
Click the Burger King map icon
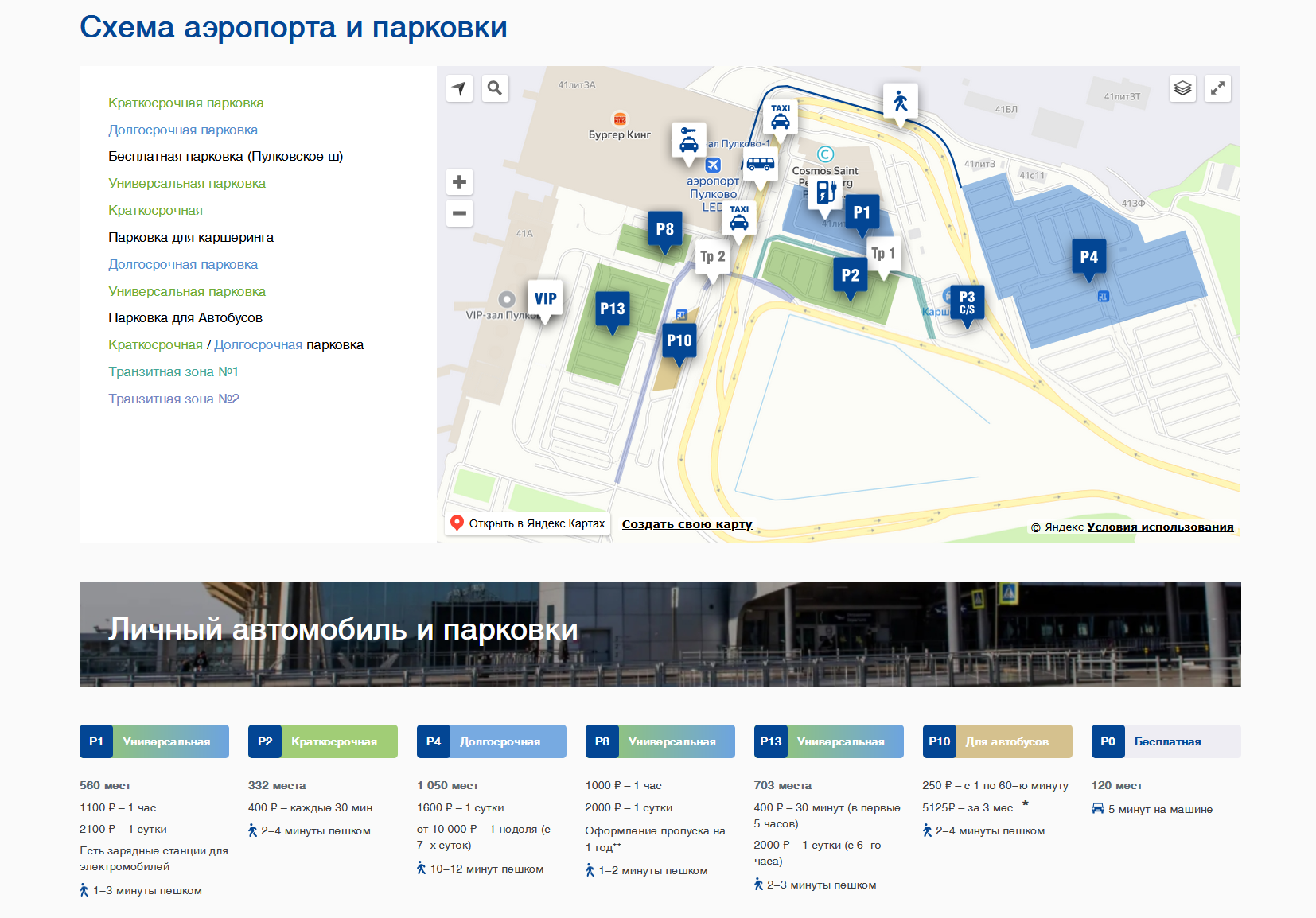pyautogui.click(x=620, y=119)
